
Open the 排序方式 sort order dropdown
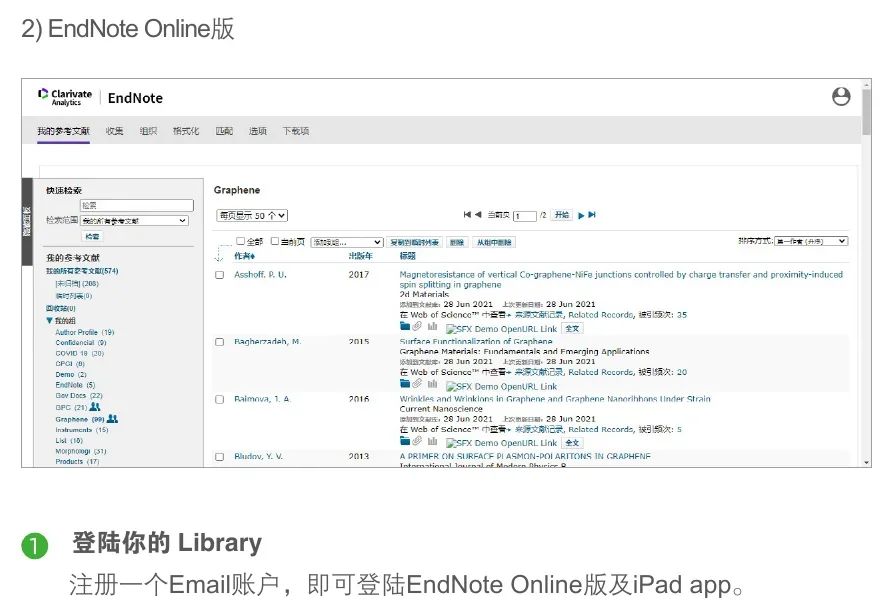pyautogui.click(x=811, y=241)
